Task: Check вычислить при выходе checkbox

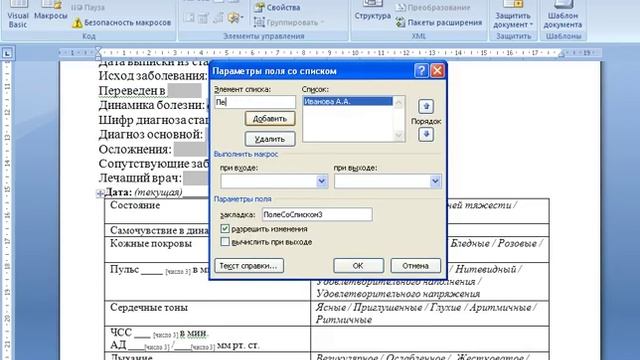Action: [225, 242]
